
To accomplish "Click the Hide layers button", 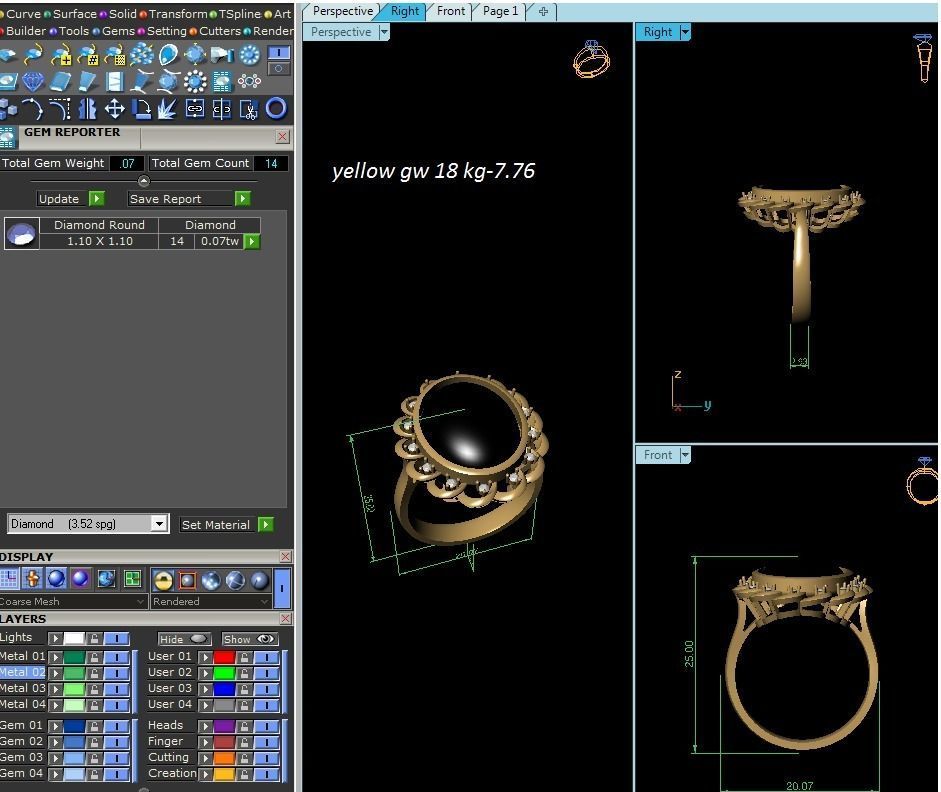I will click(x=184, y=639).
